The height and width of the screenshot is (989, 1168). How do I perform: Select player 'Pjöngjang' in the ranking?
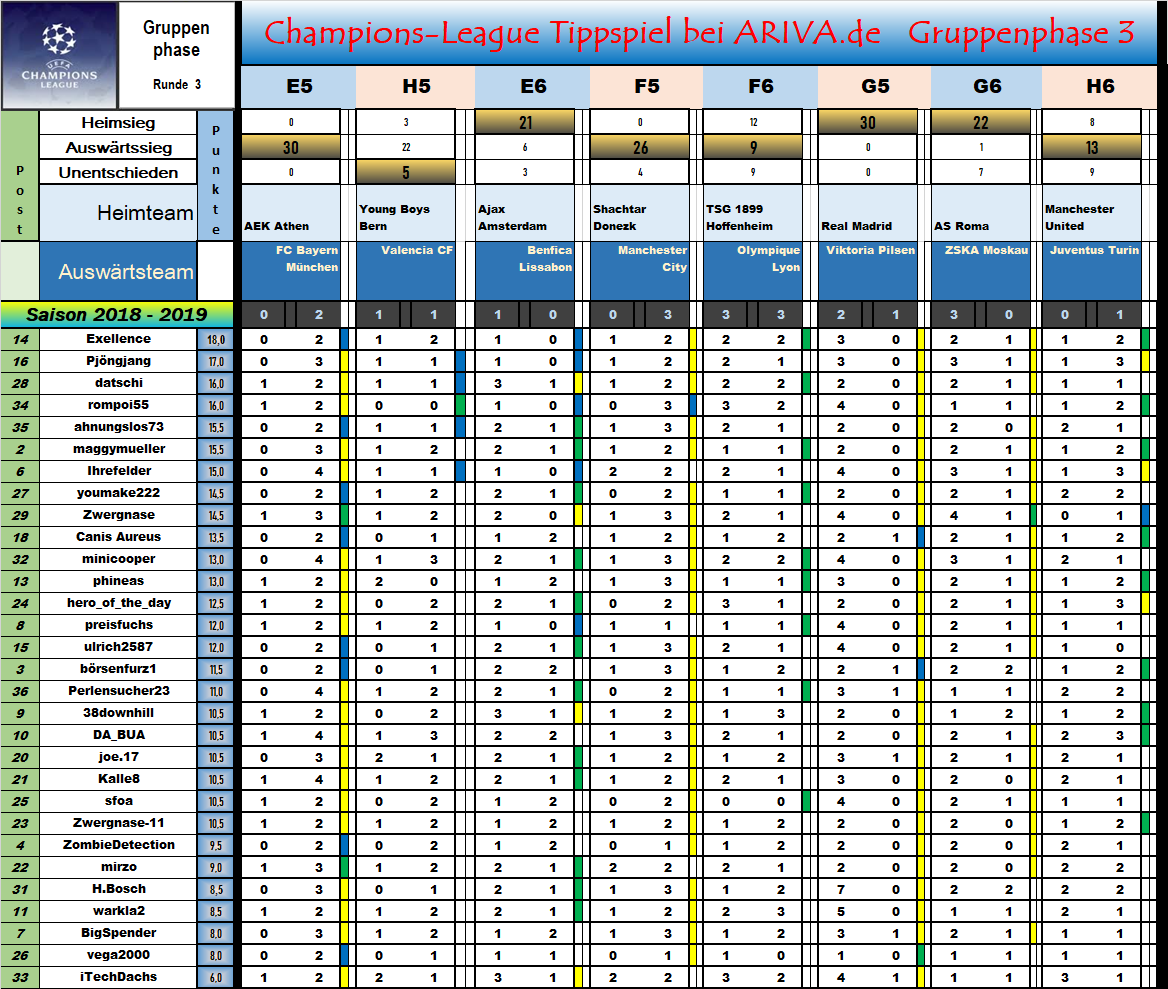(x=118, y=361)
